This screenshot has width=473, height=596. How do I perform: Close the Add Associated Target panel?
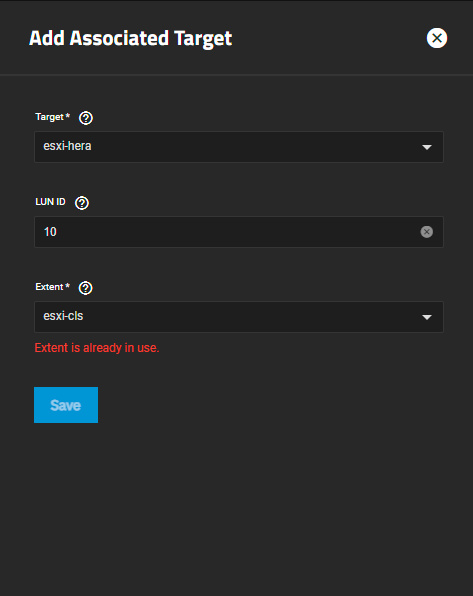437,38
